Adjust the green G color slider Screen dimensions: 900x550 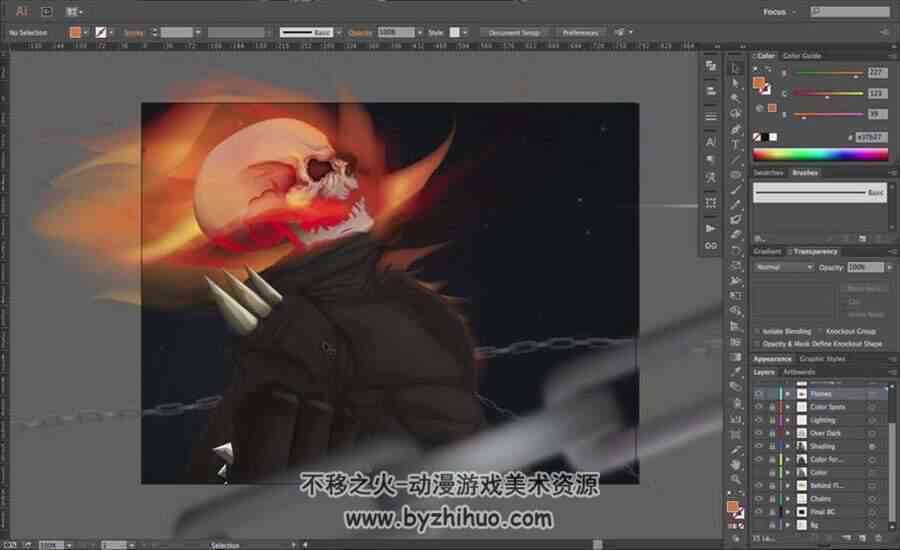pos(829,94)
